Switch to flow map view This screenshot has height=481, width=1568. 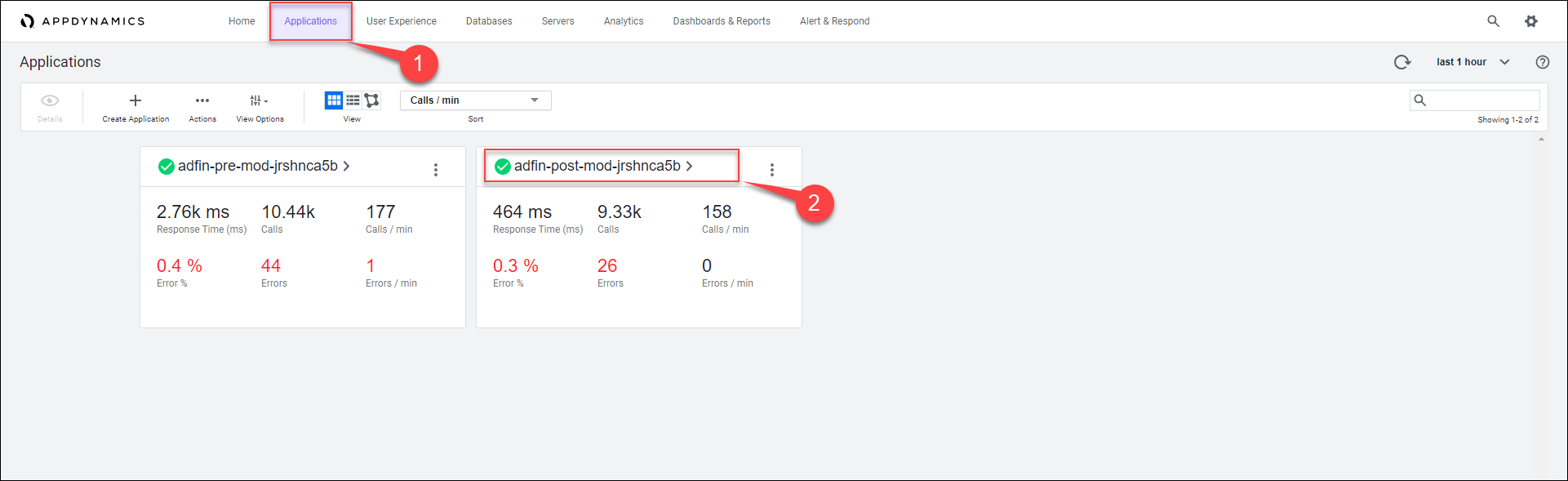[372, 100]
